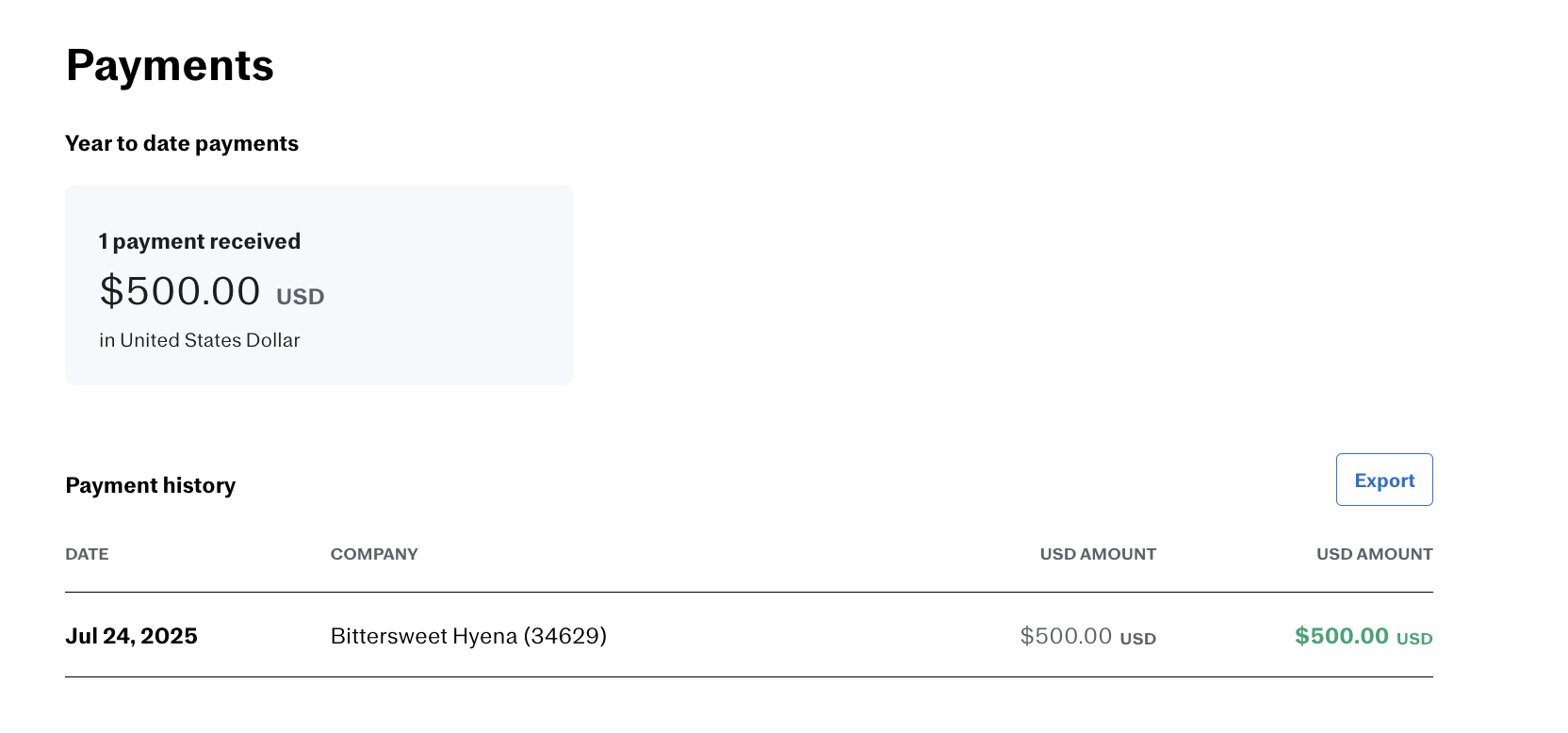Image resolution: width=1568 pixels, height=733 pixels.
Task: Select the "1 payment received" label
Action: (x=200, y=241)
